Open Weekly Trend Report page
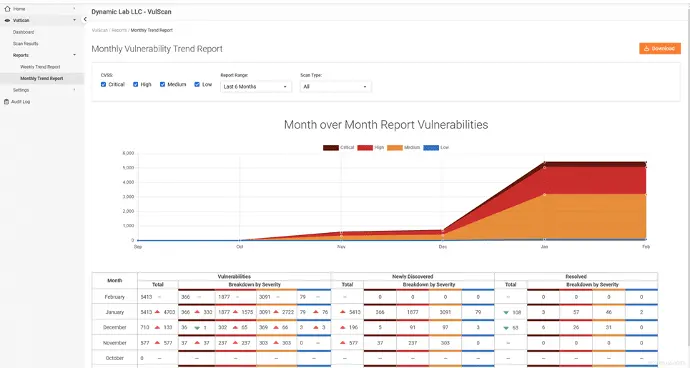The image size is (690, 368). [x=40, y=67]
